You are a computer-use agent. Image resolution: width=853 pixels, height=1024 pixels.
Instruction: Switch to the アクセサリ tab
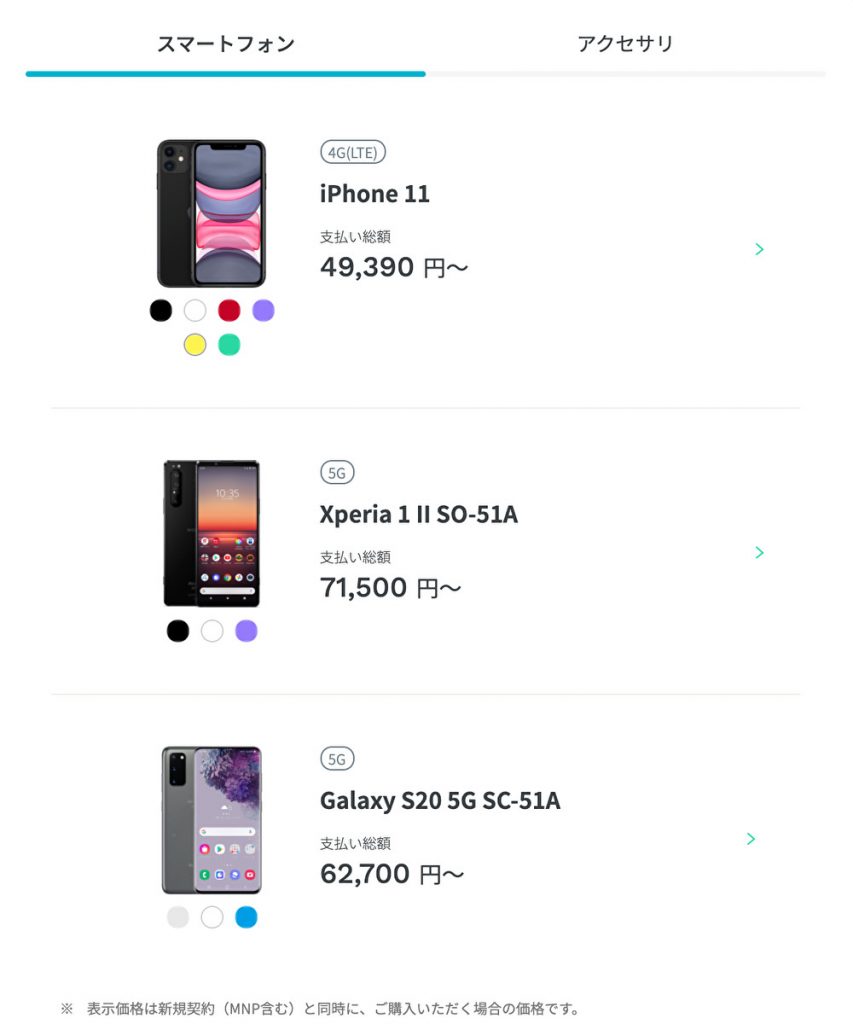[x=625, y=44]
